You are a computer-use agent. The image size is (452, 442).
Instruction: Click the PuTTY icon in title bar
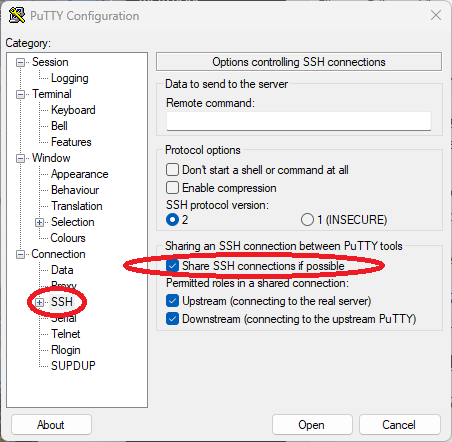click(17, 15)
